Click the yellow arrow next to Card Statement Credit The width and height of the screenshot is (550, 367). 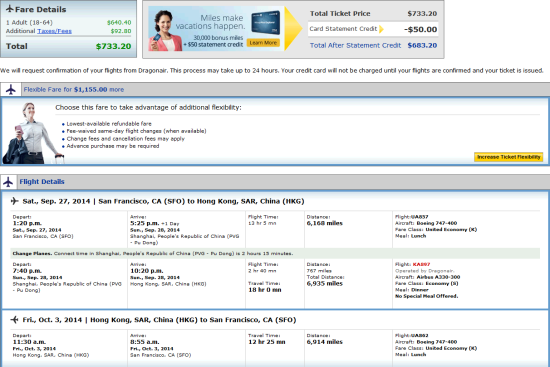pos(381,29)
